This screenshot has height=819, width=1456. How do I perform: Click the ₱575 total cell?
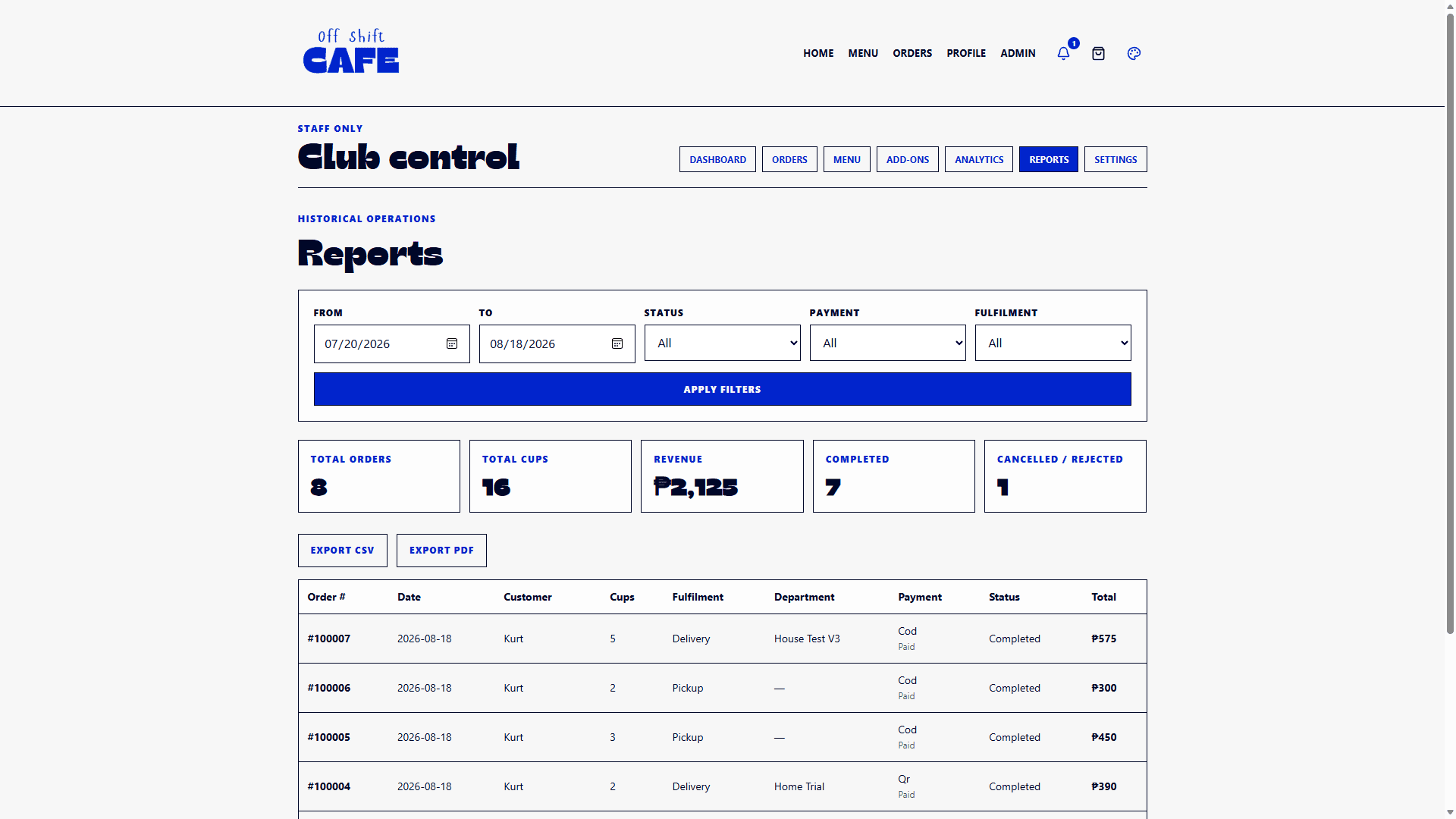click(1104, 639)
